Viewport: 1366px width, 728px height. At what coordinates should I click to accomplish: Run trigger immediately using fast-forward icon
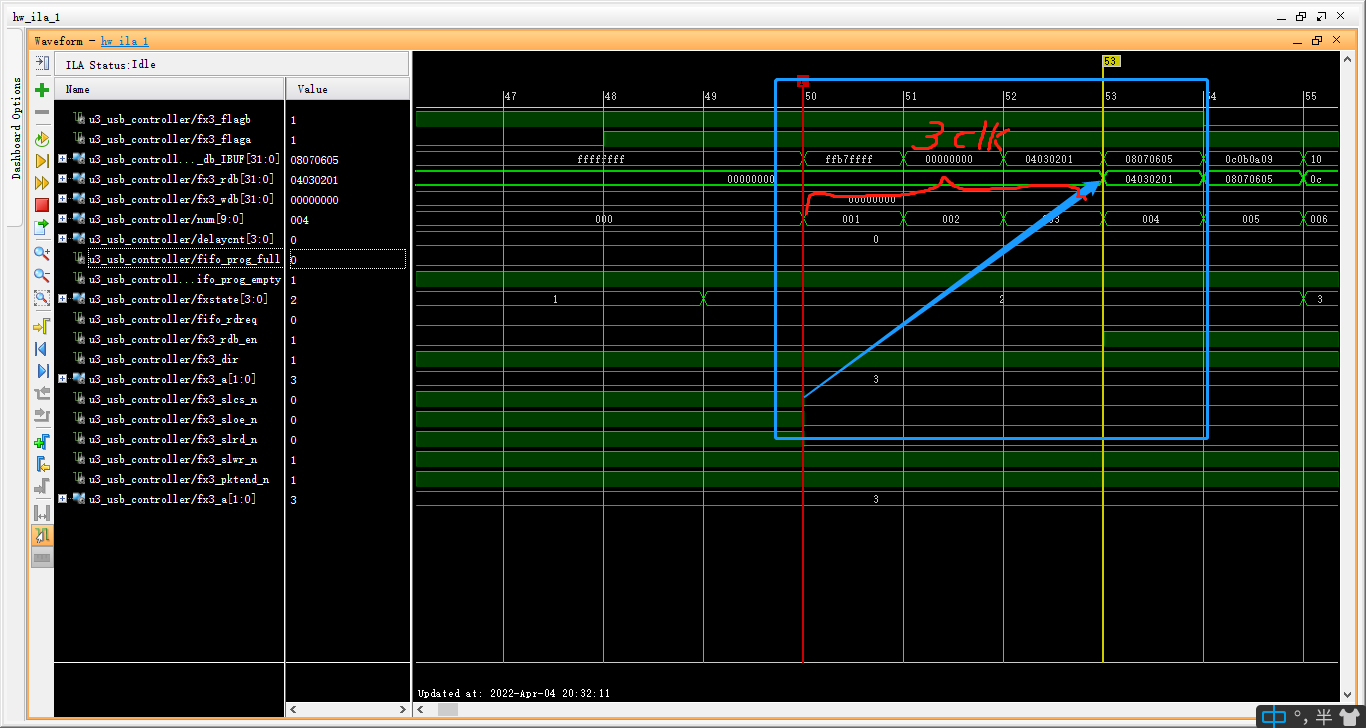click(41, 182)
